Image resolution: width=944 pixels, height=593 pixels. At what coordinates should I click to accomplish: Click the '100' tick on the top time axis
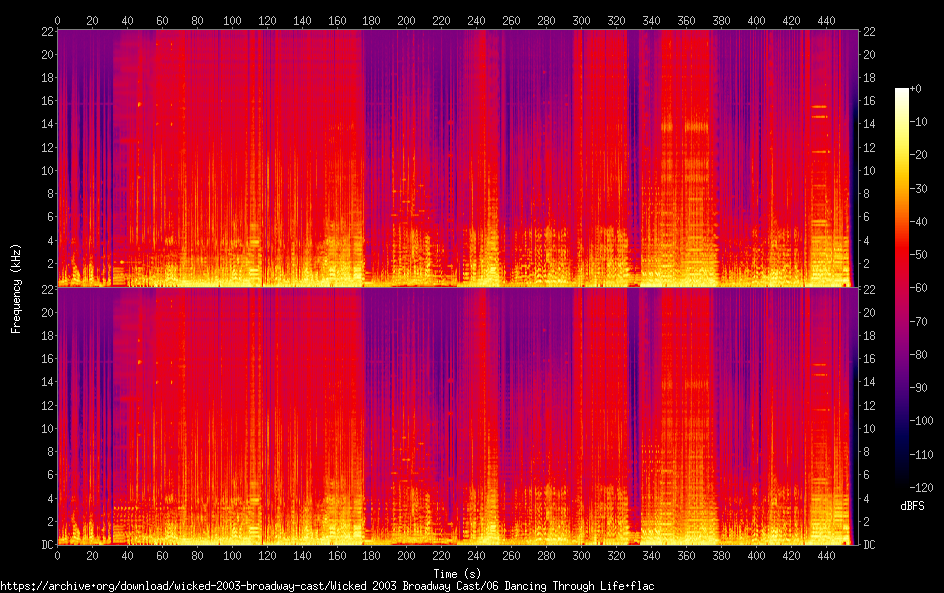click(232, 20)
